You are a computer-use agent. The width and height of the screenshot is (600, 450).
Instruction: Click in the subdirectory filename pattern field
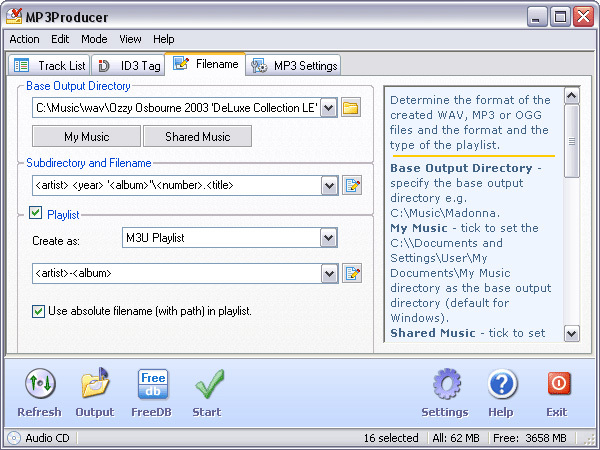point(177,186)
